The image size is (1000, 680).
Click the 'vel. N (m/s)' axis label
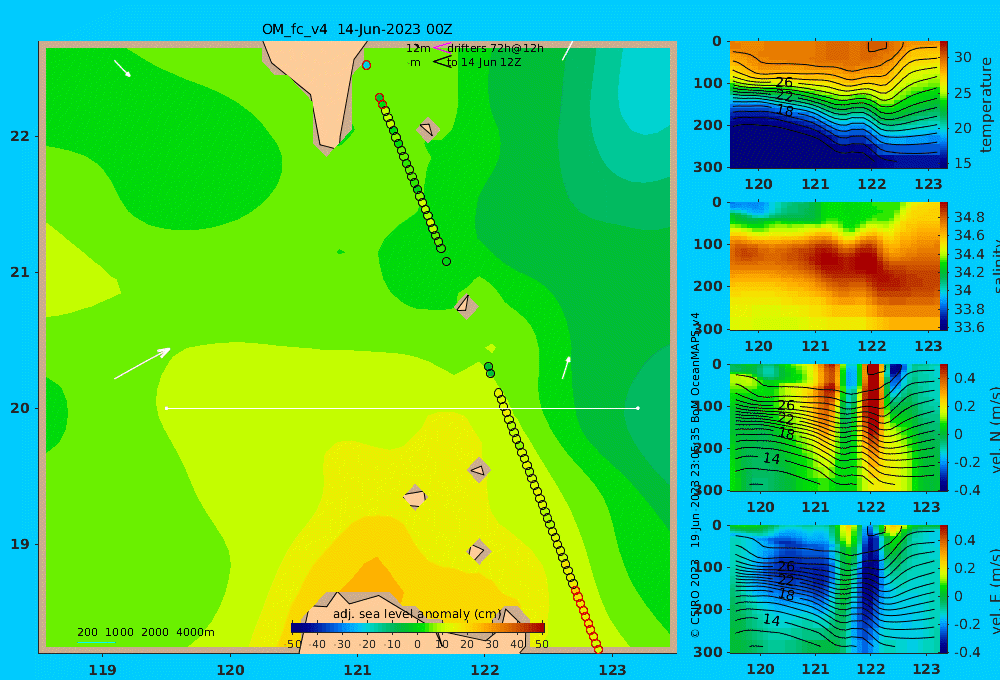click(994, 429)
